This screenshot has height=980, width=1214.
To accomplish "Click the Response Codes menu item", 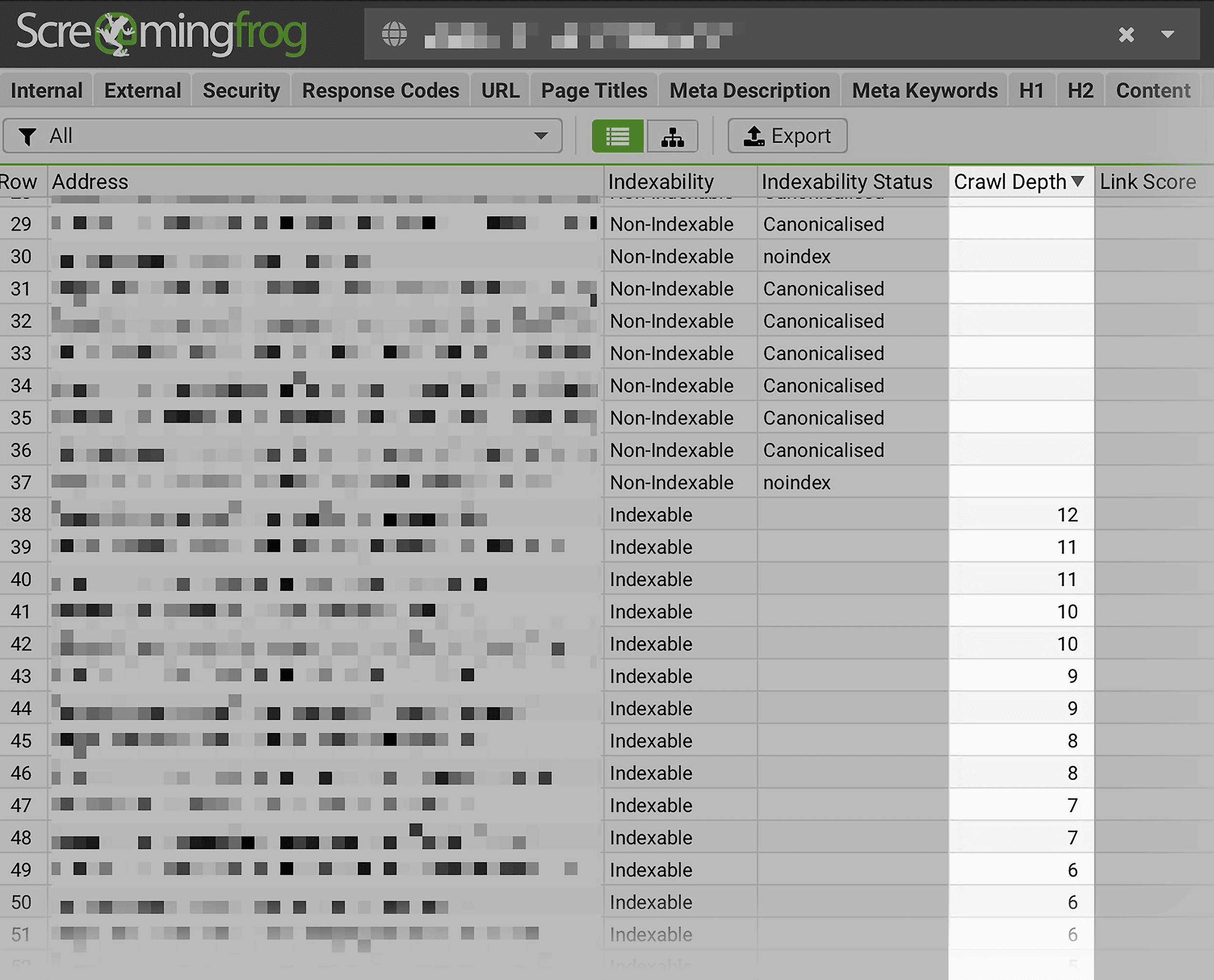I will pyautogui.click(x=382, y=90).
